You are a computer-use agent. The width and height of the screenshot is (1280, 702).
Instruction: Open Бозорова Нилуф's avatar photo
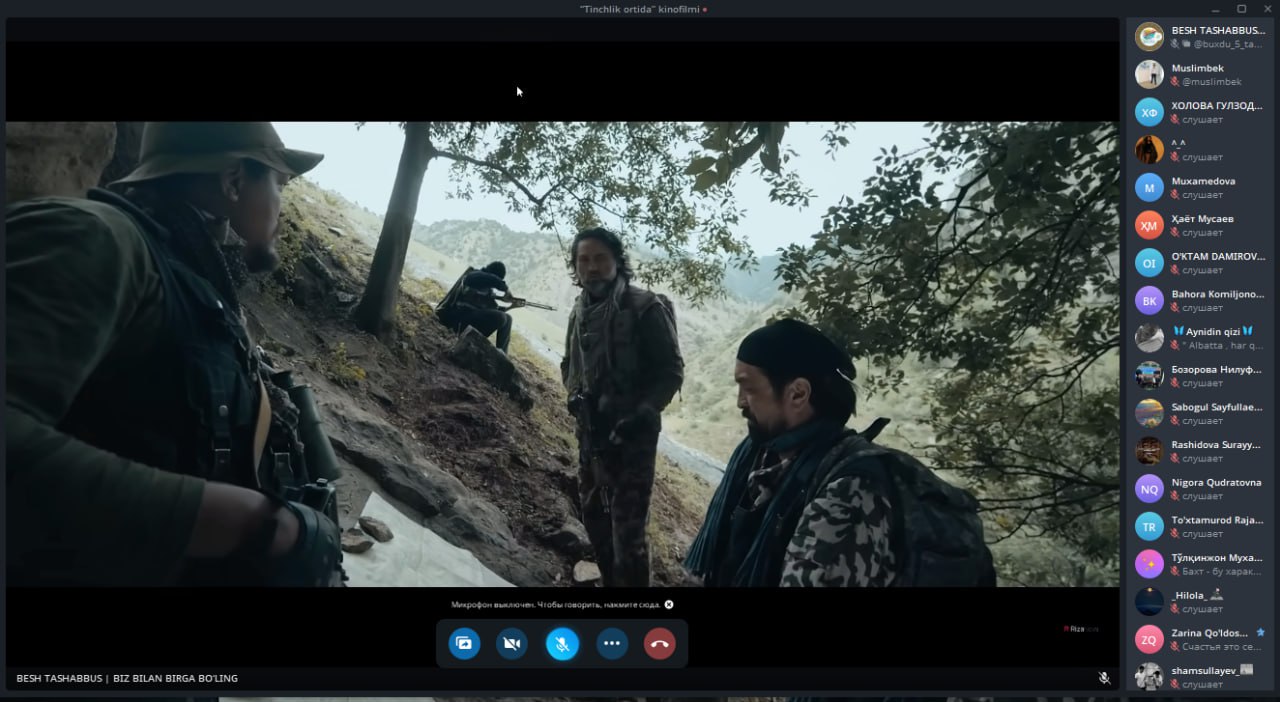[x=1149, y=375]
